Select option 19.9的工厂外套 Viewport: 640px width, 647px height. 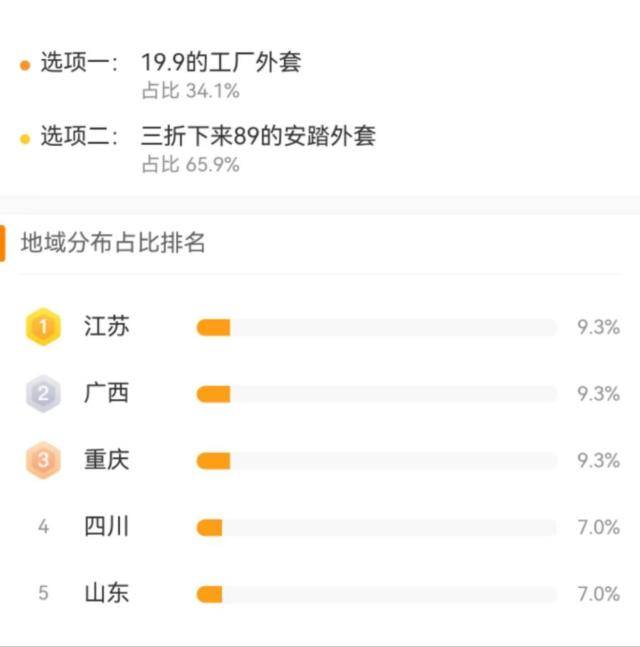click(x=221, y=62)
